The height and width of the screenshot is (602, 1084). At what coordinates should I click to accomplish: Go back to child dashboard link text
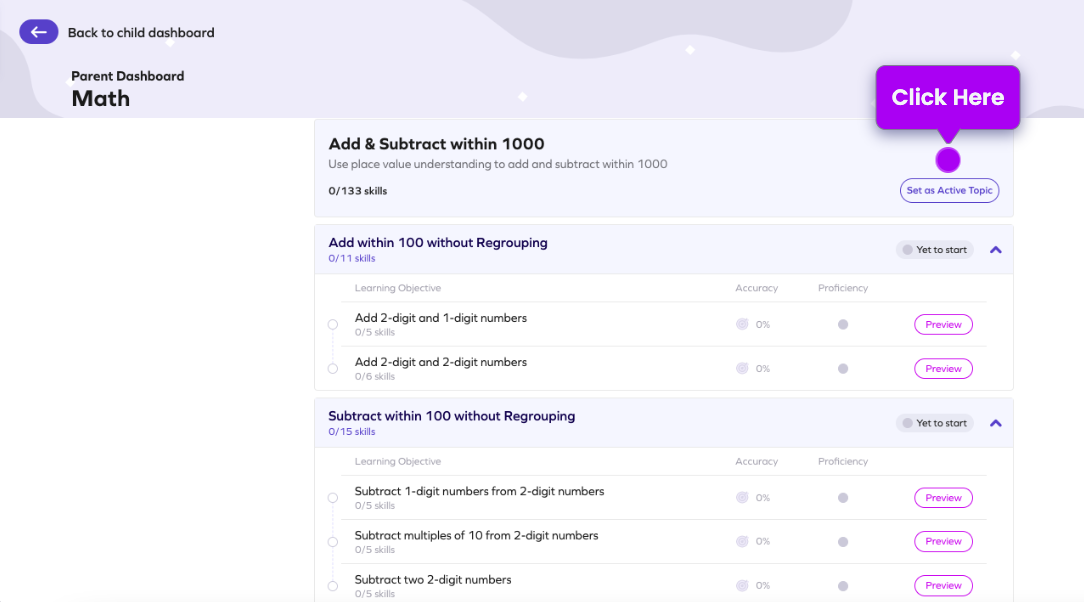[141, 32]
